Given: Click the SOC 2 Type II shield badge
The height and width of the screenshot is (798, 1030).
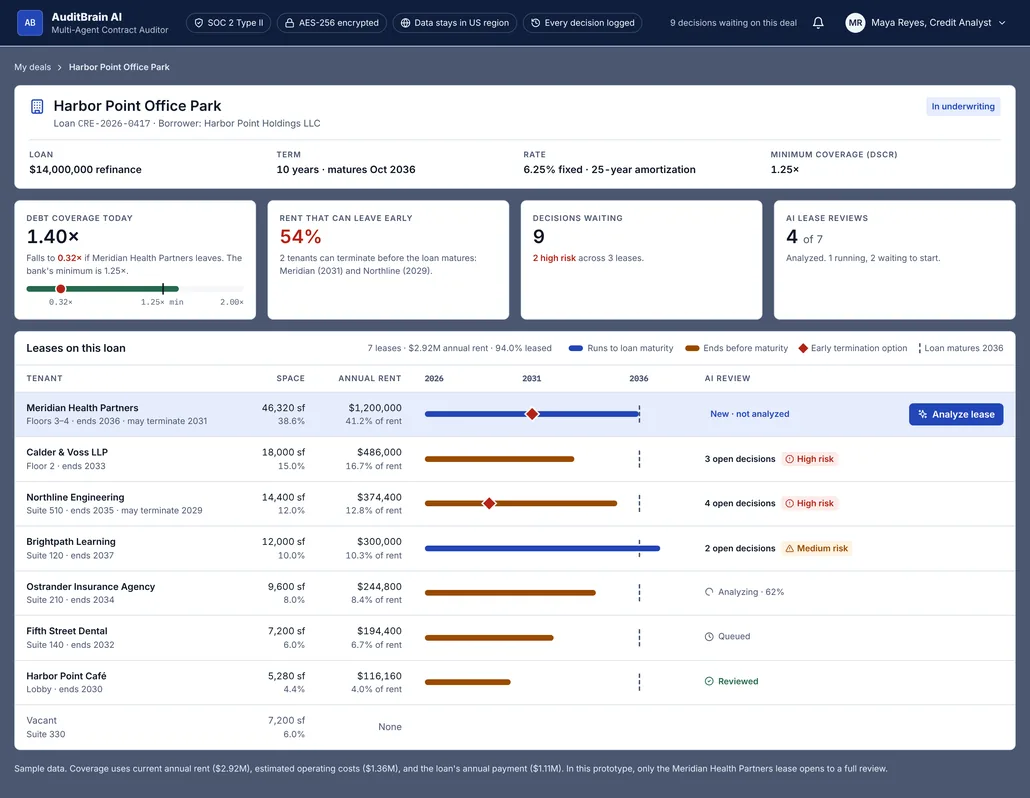Looking at the screenshot, I should point(229,22).
